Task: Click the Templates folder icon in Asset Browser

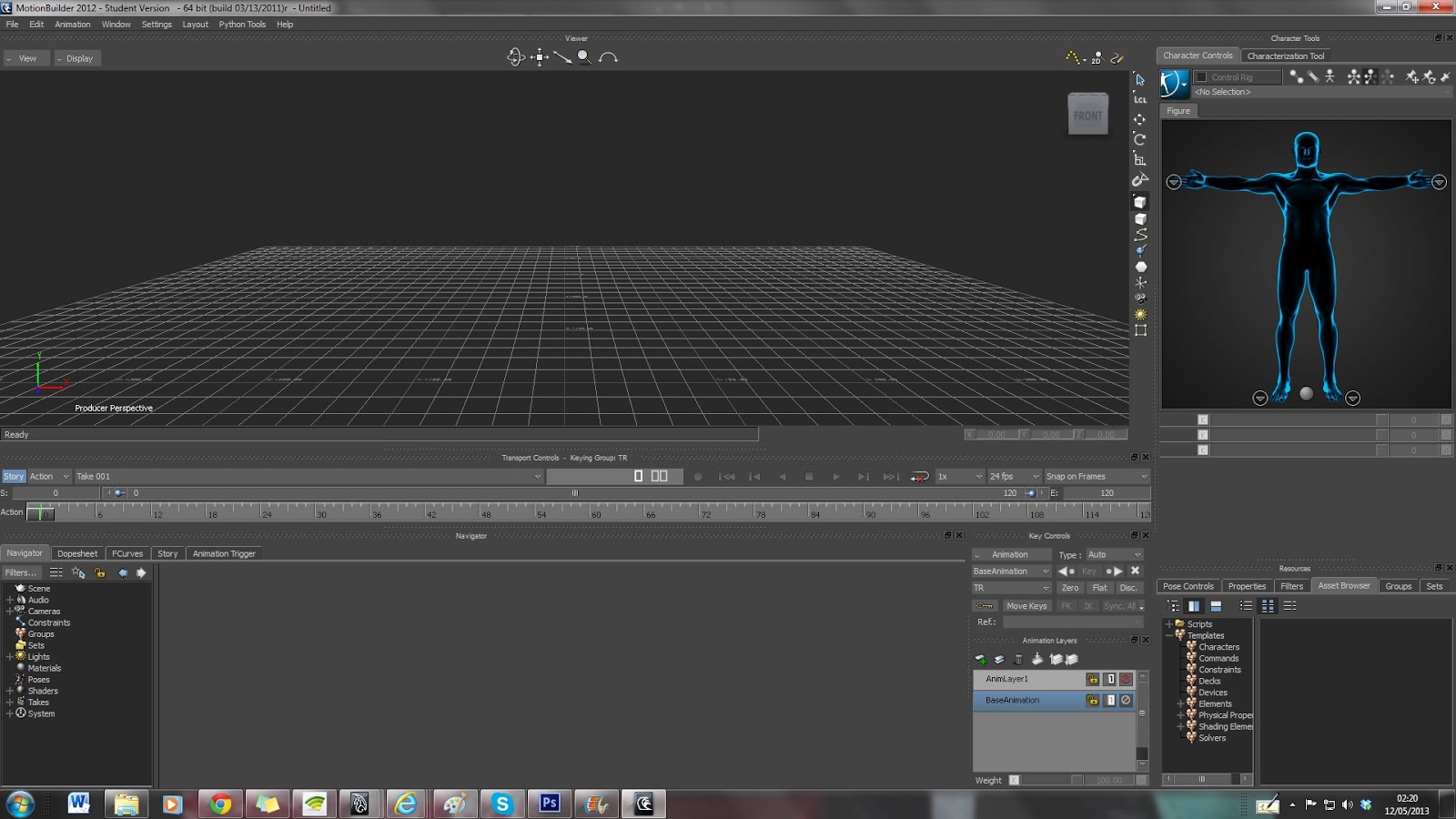Action: 1180,635
